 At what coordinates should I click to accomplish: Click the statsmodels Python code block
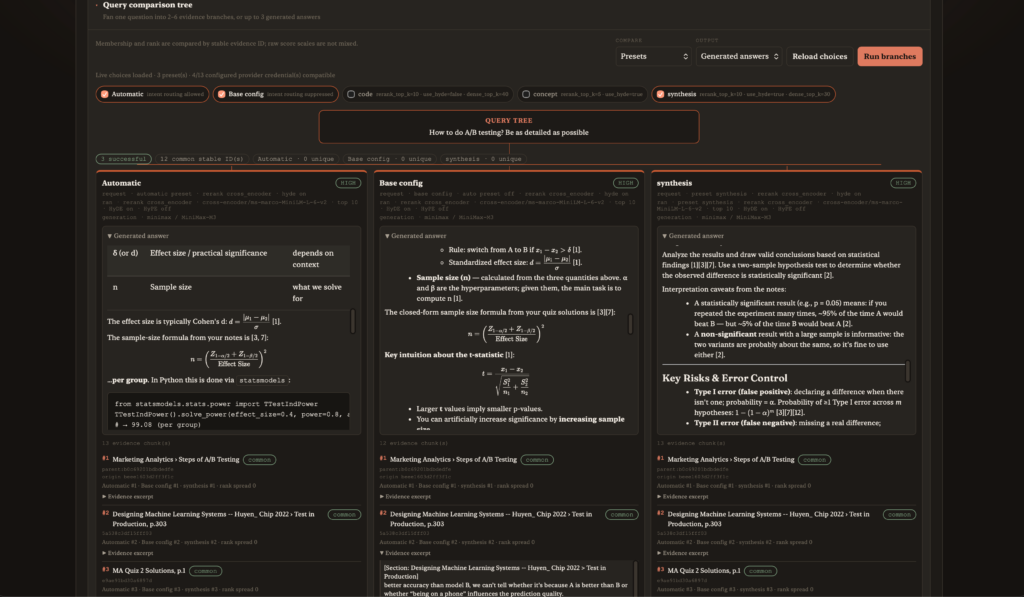pos(229,411)
